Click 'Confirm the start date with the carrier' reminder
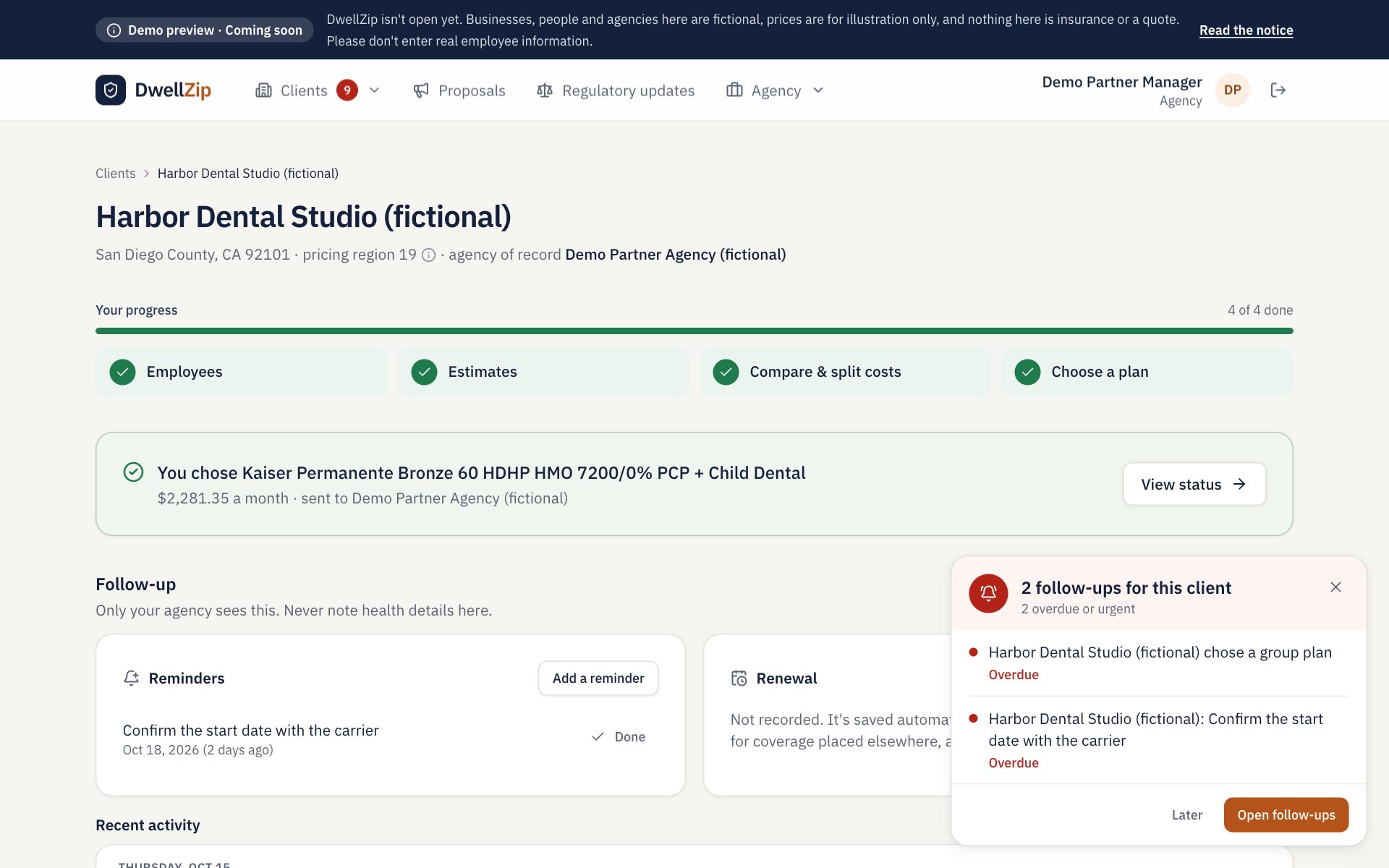 point(251,731)
